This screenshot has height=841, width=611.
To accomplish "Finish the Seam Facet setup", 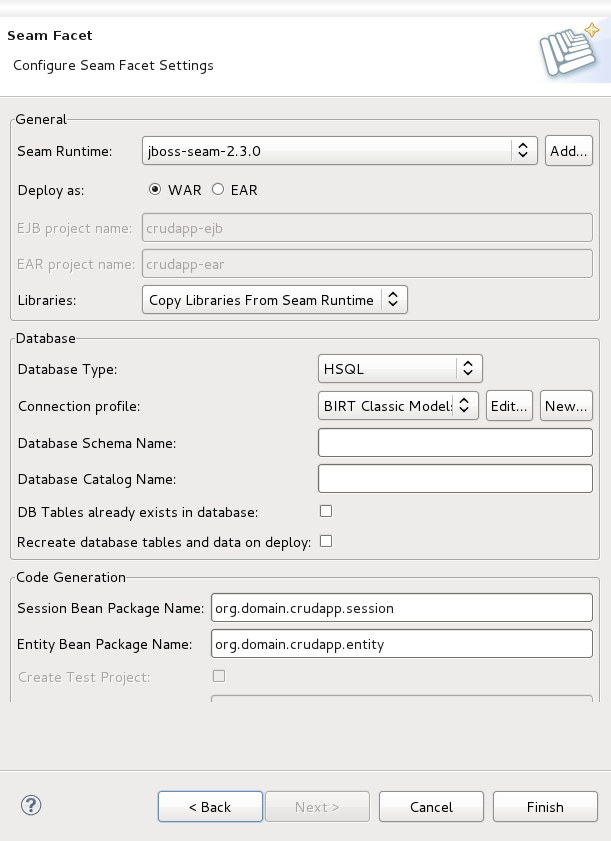I will tap(545, 807).
